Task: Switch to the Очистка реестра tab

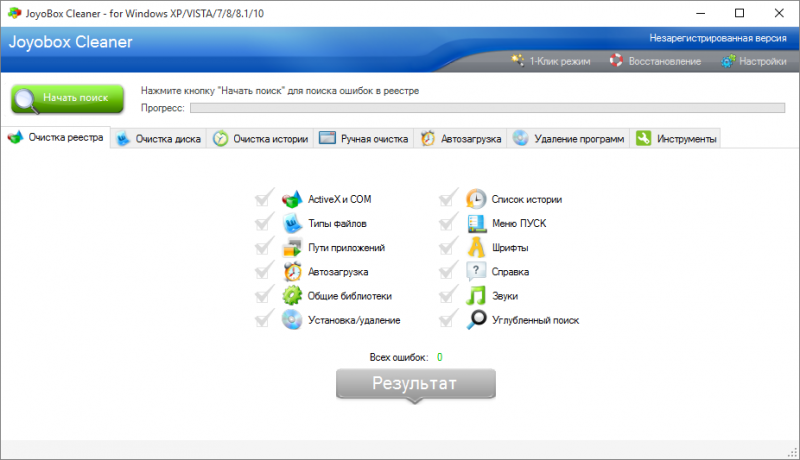Action: [x=56, y=138]
